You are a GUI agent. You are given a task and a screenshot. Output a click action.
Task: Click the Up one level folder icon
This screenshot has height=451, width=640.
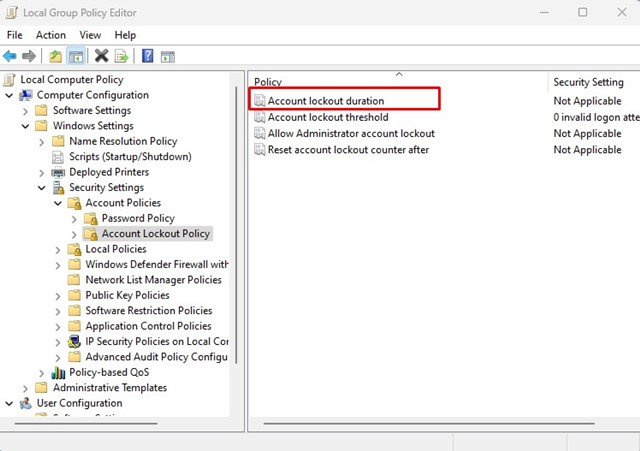pyautogui.click(x=56, y=56)
